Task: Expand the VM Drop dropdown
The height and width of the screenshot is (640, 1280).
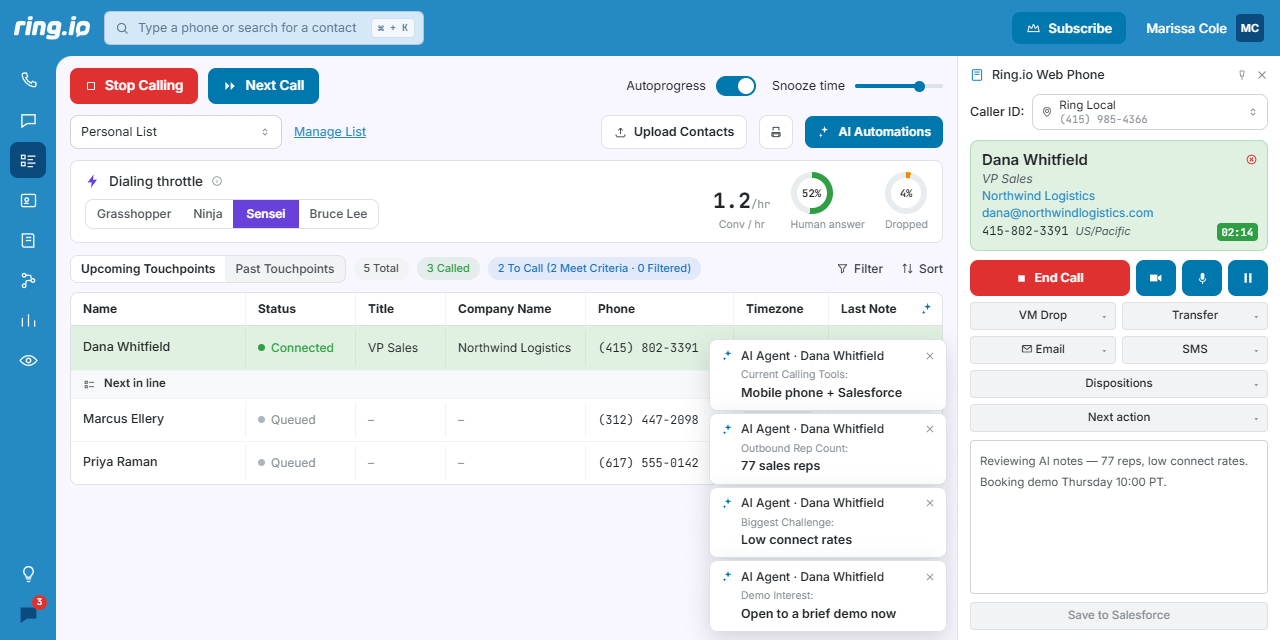Action: tap(1043, 315)
